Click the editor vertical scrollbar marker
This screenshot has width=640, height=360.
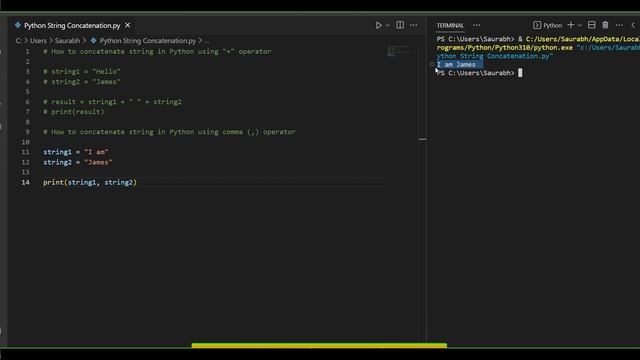click(422, 139)
